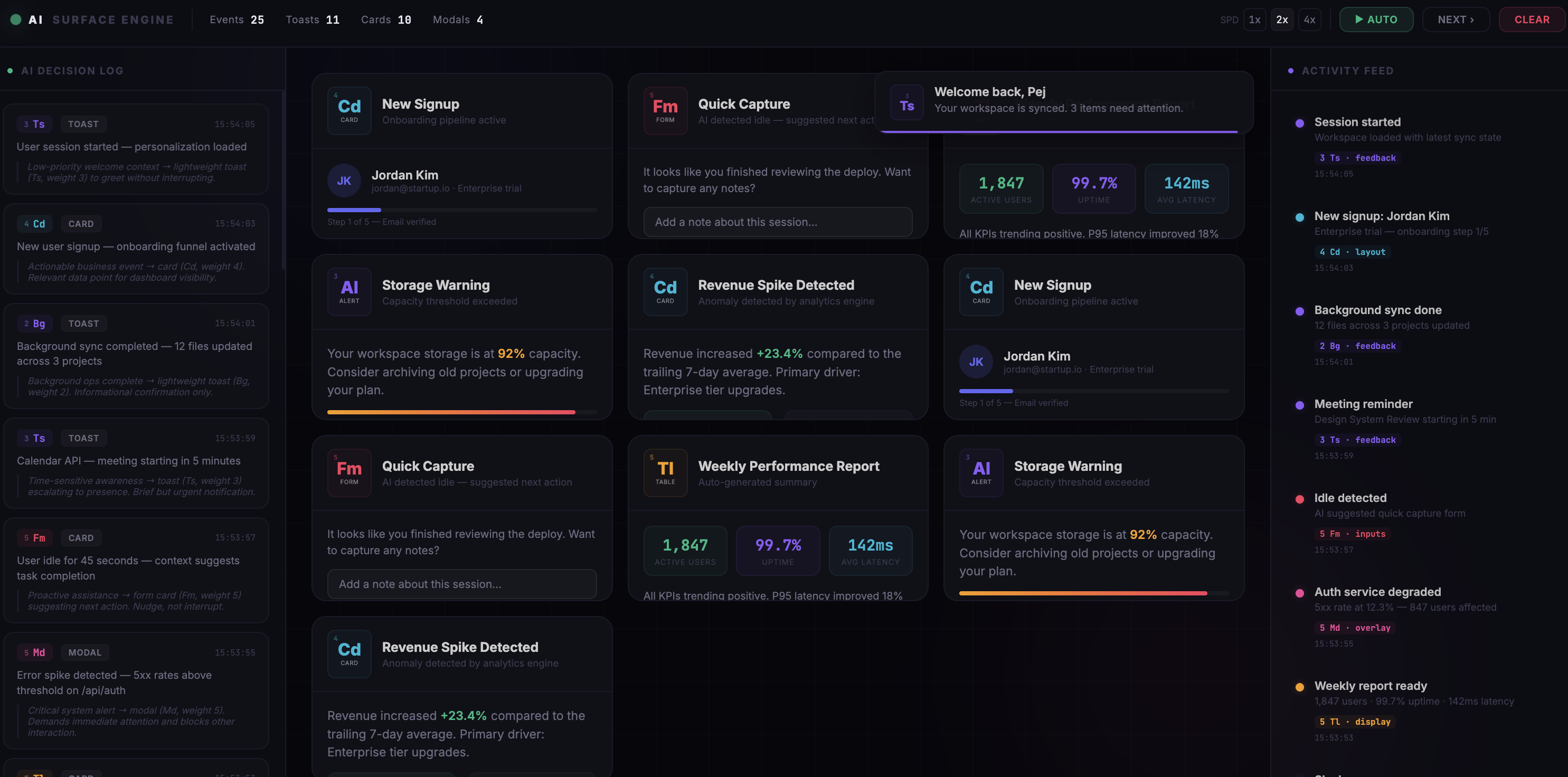Click the dot beside Meeting reminder
The height and width of the screenshot is (777, 1568).
click(x=1300, y=405)
